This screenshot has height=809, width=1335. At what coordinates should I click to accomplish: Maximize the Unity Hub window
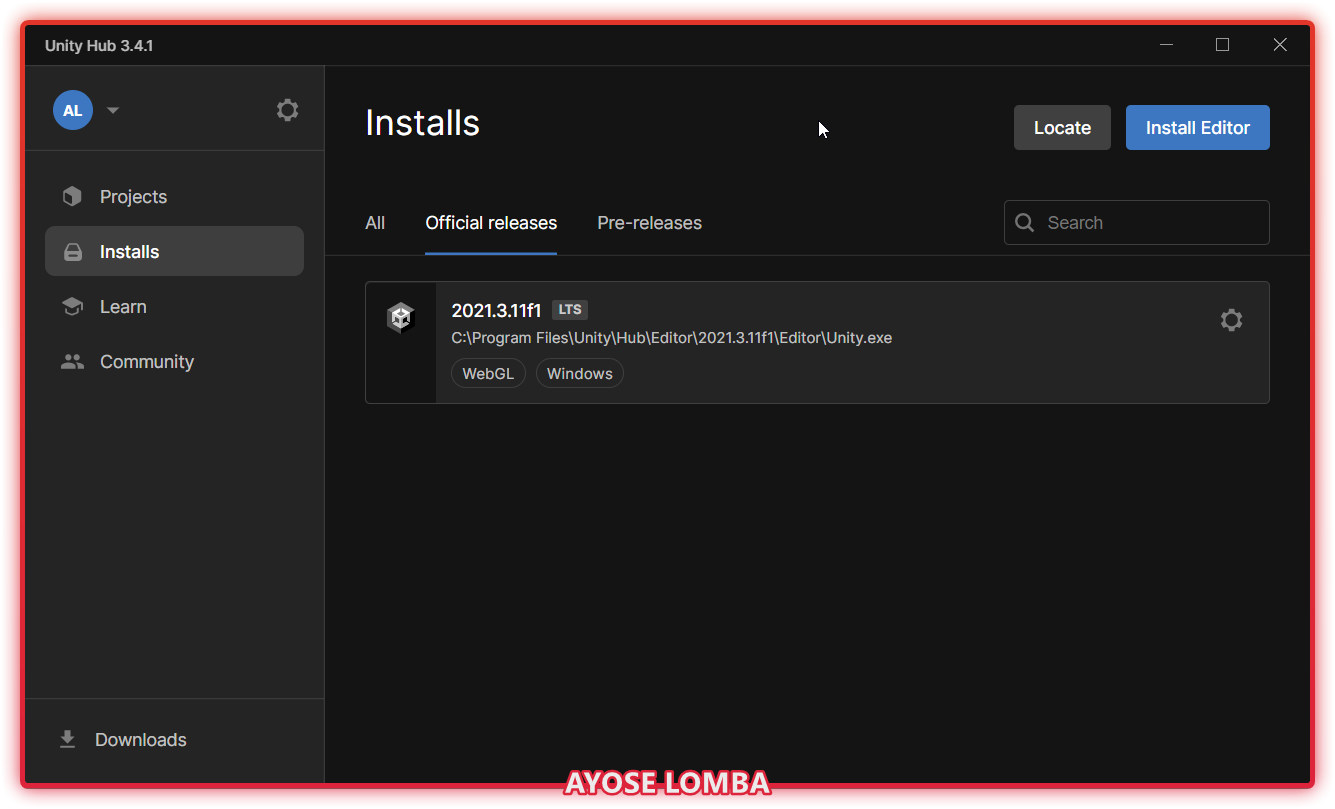(1222, 45)
